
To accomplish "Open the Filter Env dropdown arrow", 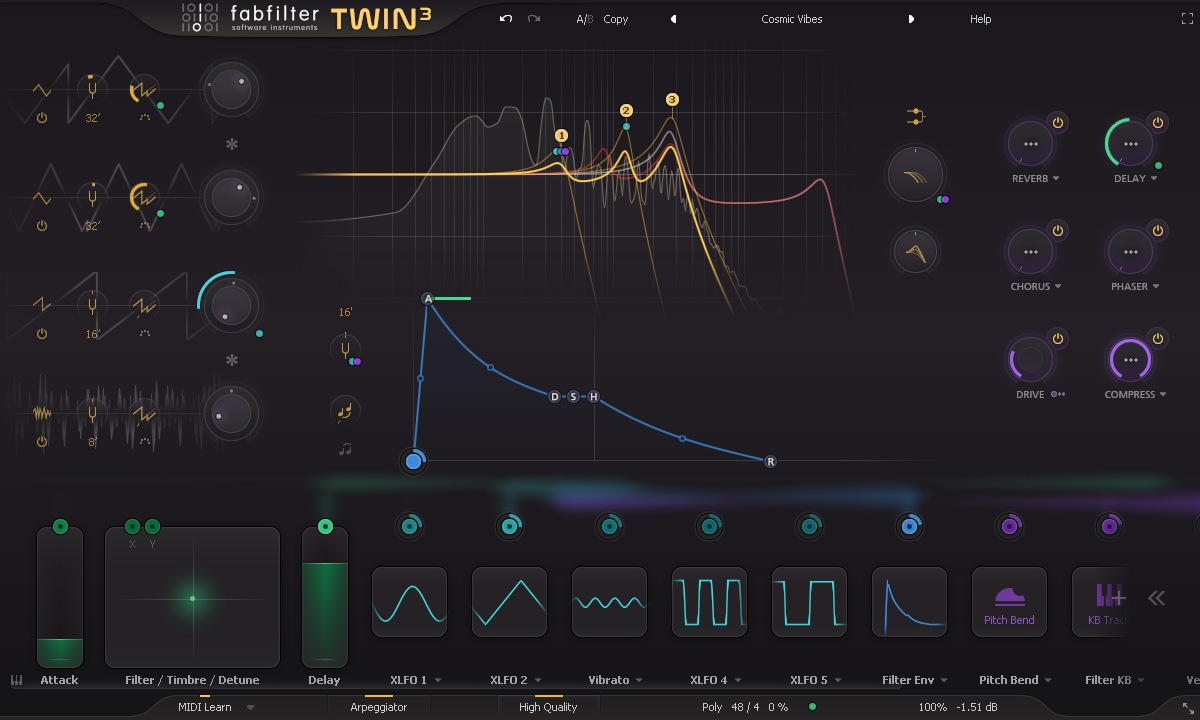I will [x=946, y=681].
